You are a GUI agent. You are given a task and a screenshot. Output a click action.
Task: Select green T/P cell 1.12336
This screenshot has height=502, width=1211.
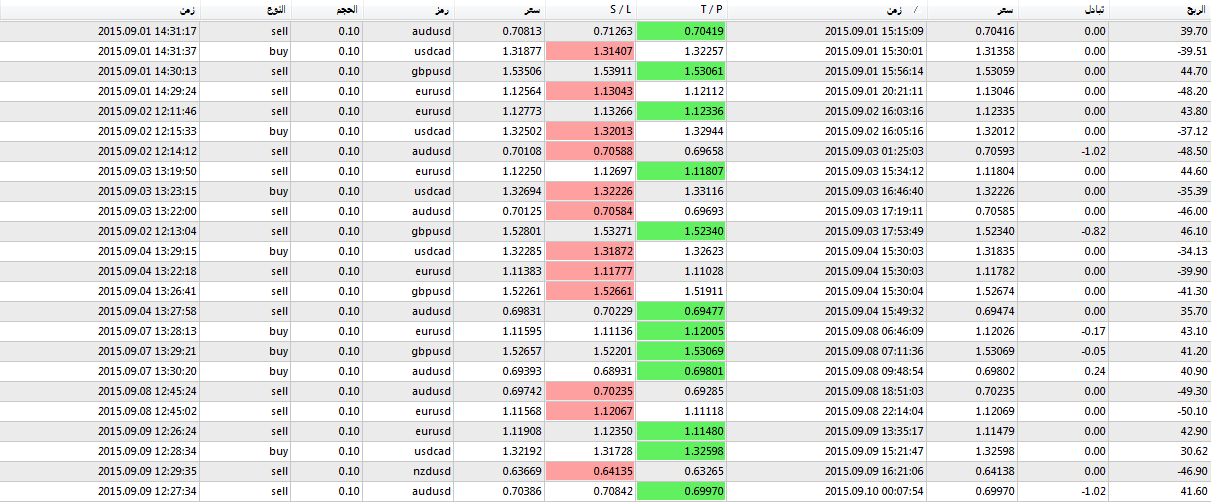point(681,111)
